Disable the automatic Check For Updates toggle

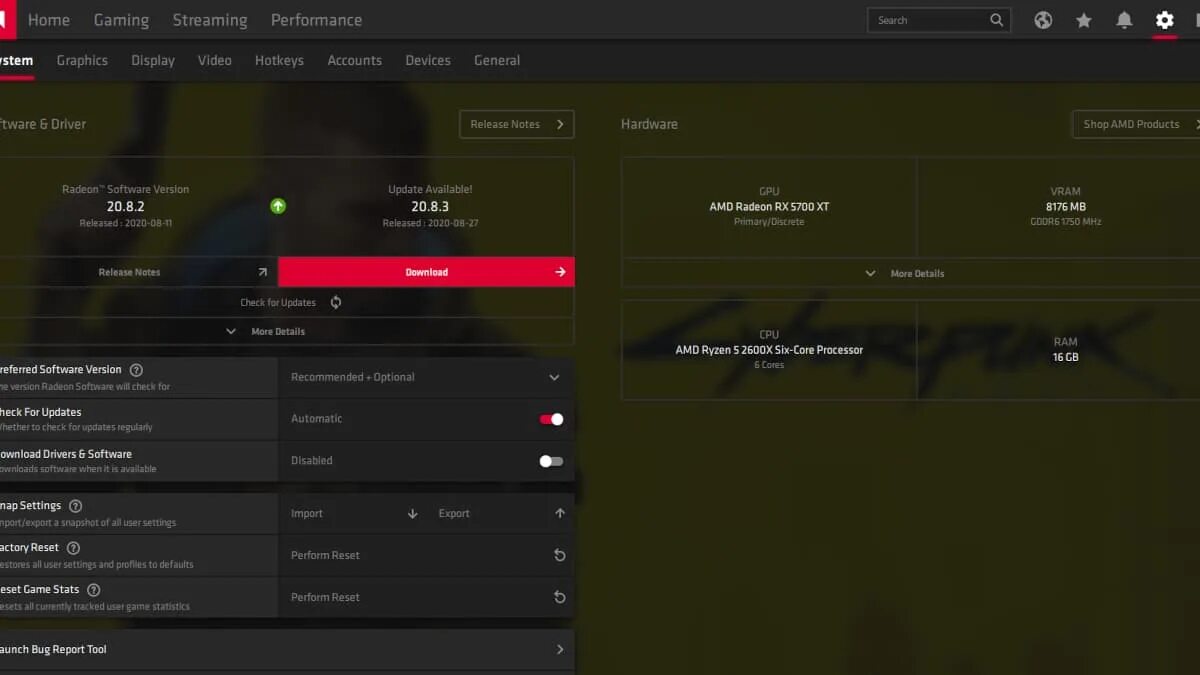(551, 419)
